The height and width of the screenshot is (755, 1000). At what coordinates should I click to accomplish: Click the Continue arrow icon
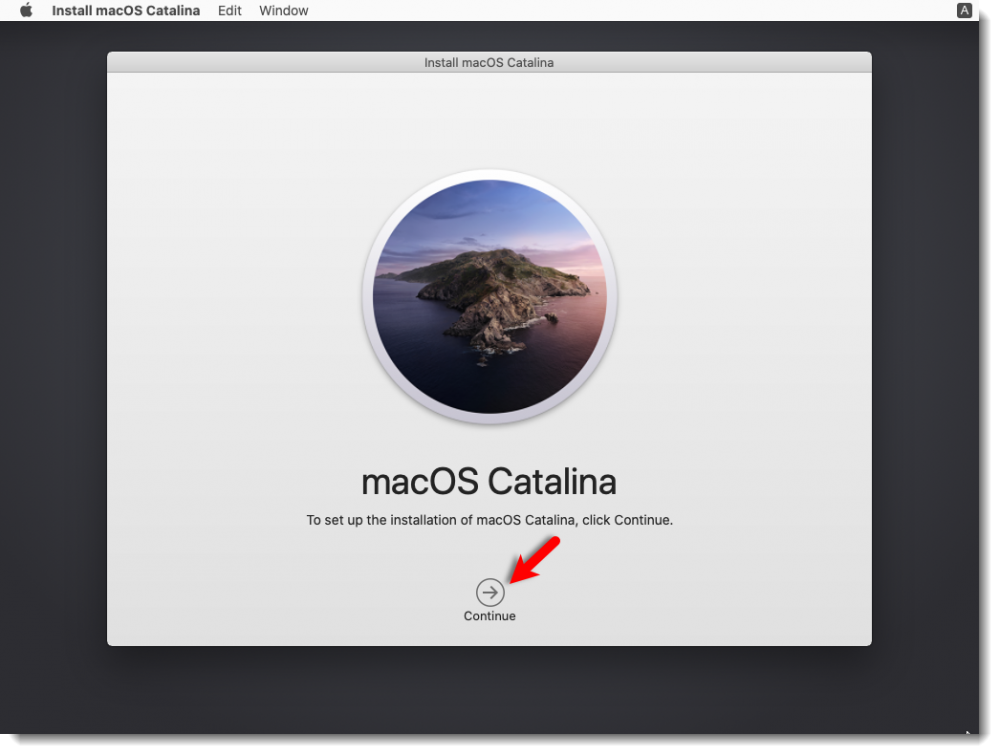(490, 592)
